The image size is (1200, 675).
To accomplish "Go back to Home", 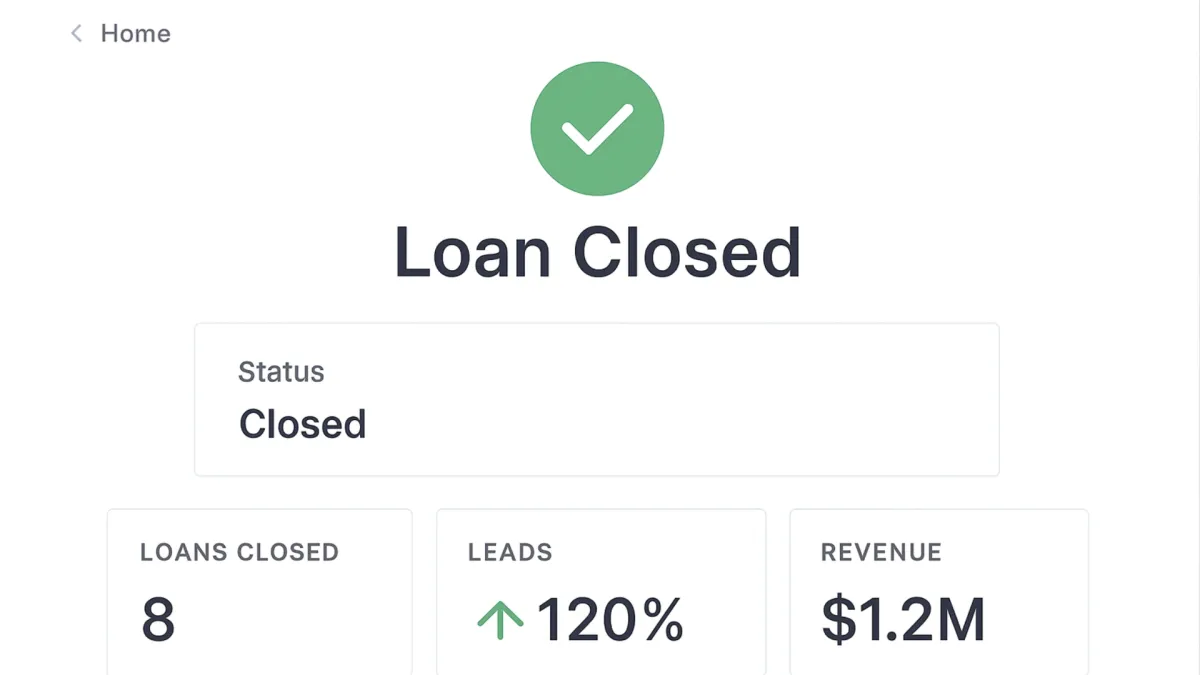I will pyautogui.click(x=135, y=34).
